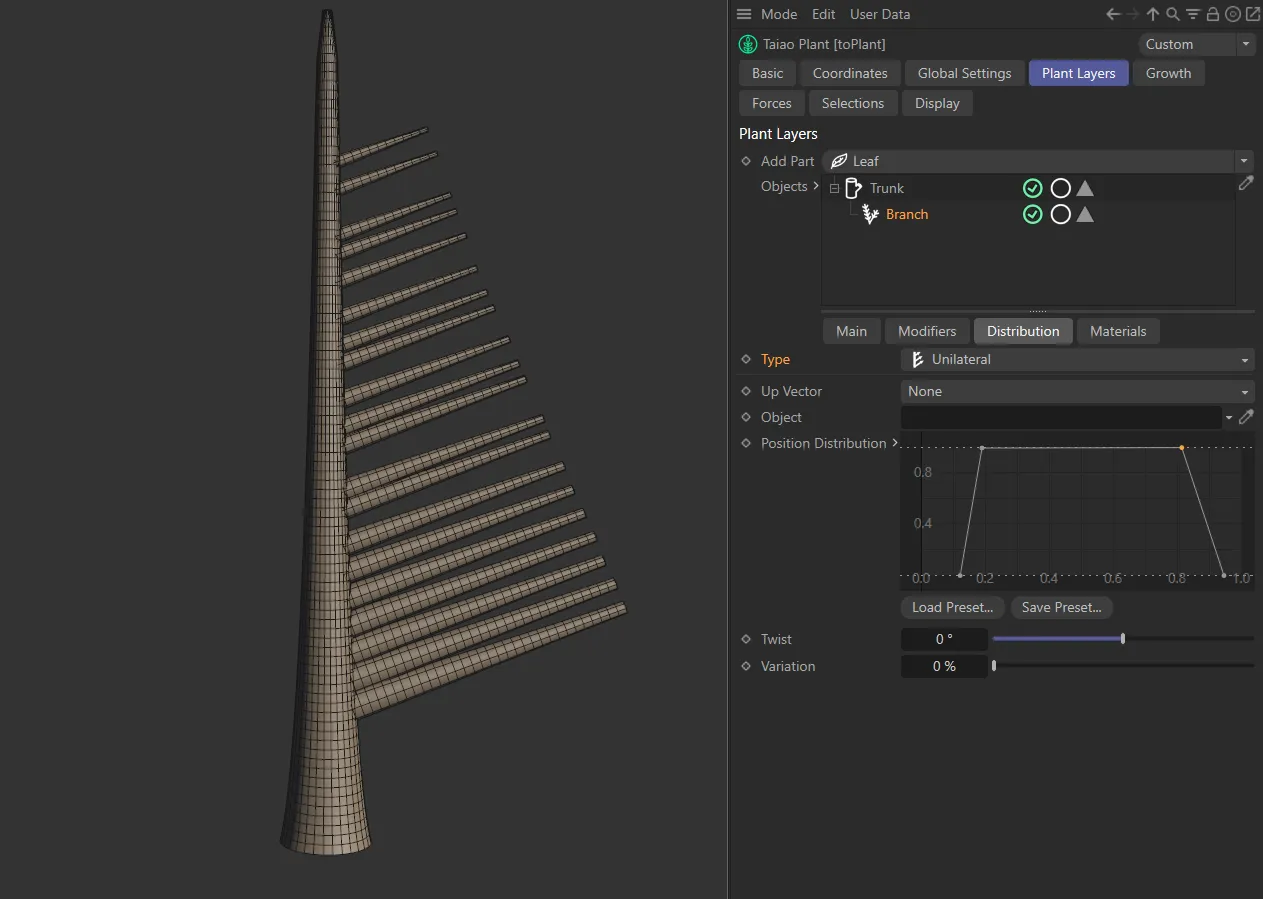
Task: Click the circle toggle beside Trunk
Action: coord(1061,188)
